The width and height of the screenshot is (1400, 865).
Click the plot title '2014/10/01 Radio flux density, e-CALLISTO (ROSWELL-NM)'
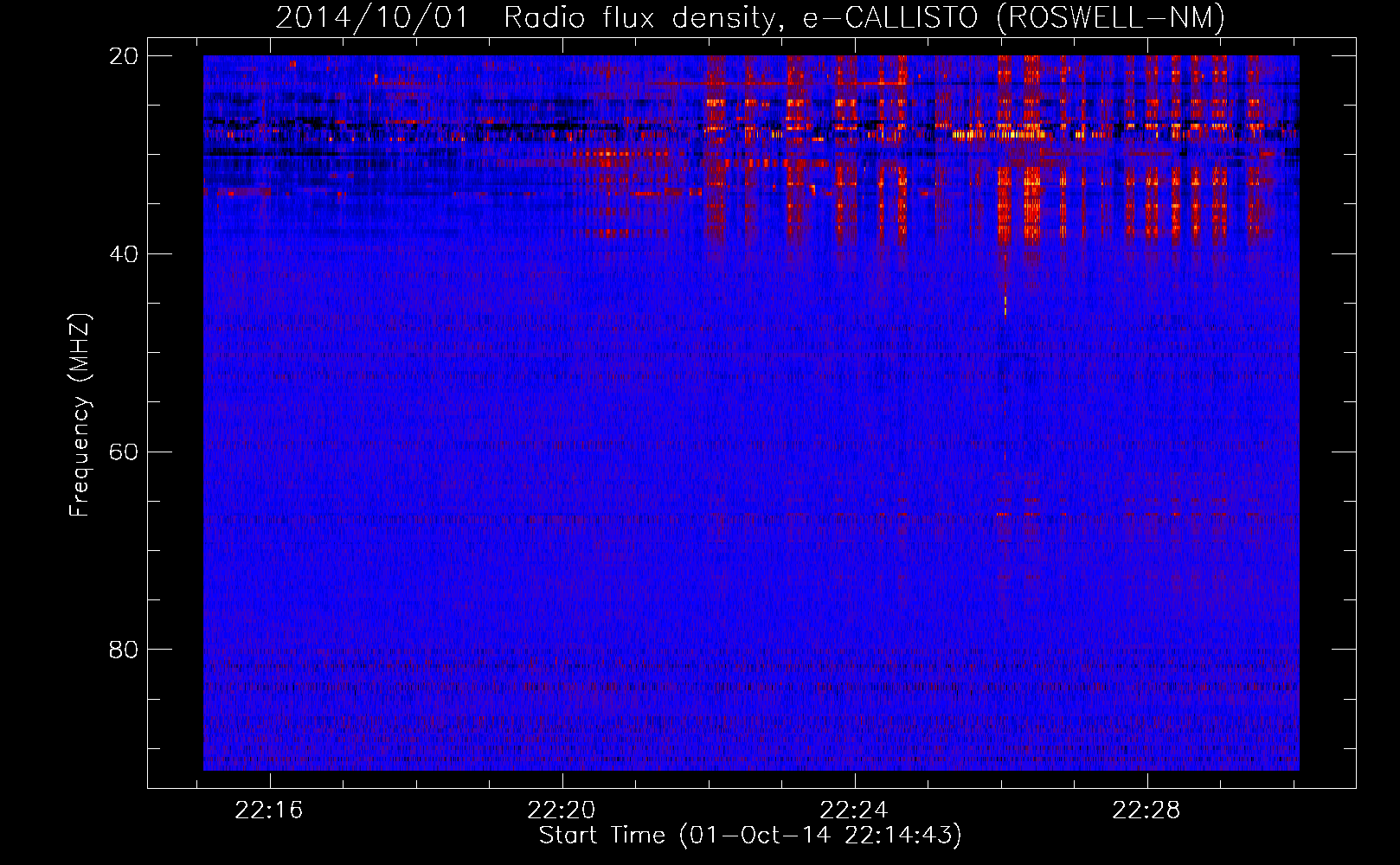point(750,17)
